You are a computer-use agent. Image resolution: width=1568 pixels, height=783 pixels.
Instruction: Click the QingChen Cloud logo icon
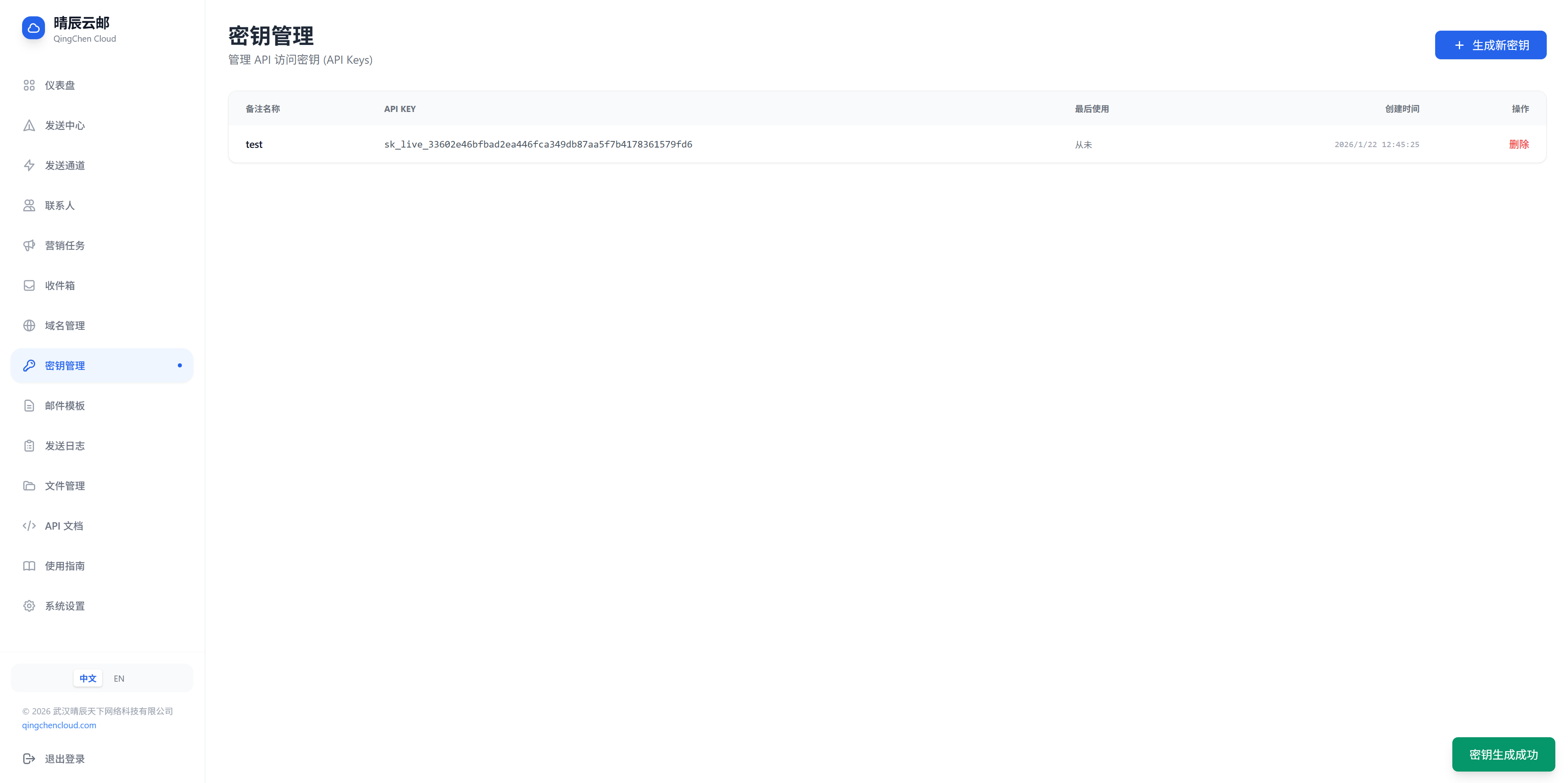click(x=34, y=28)
